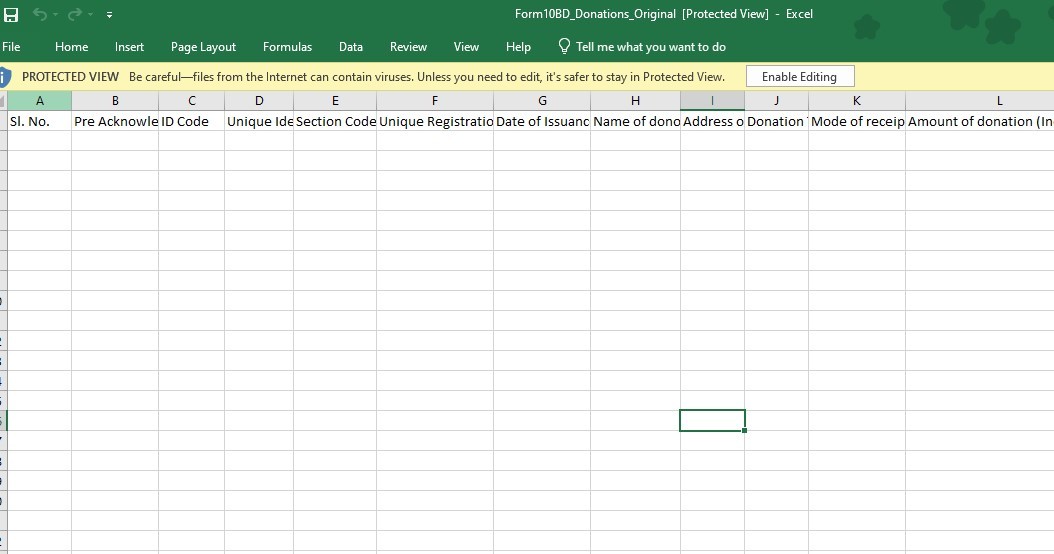Open the Data tab
The height and width of the screenshot is (554, 1054).
point(350,46)
